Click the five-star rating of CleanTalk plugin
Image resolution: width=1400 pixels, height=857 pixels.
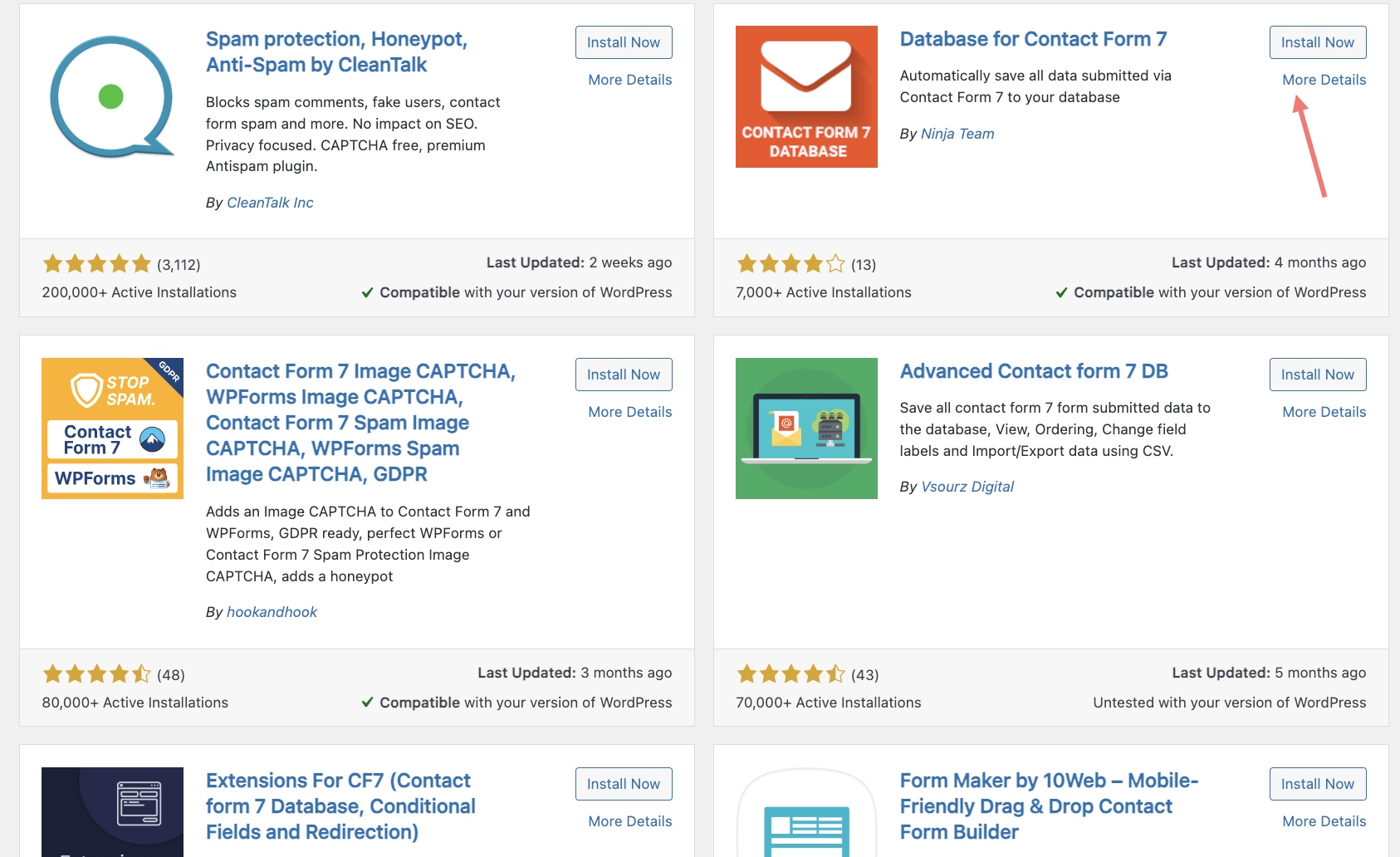(x=97, y=264)
